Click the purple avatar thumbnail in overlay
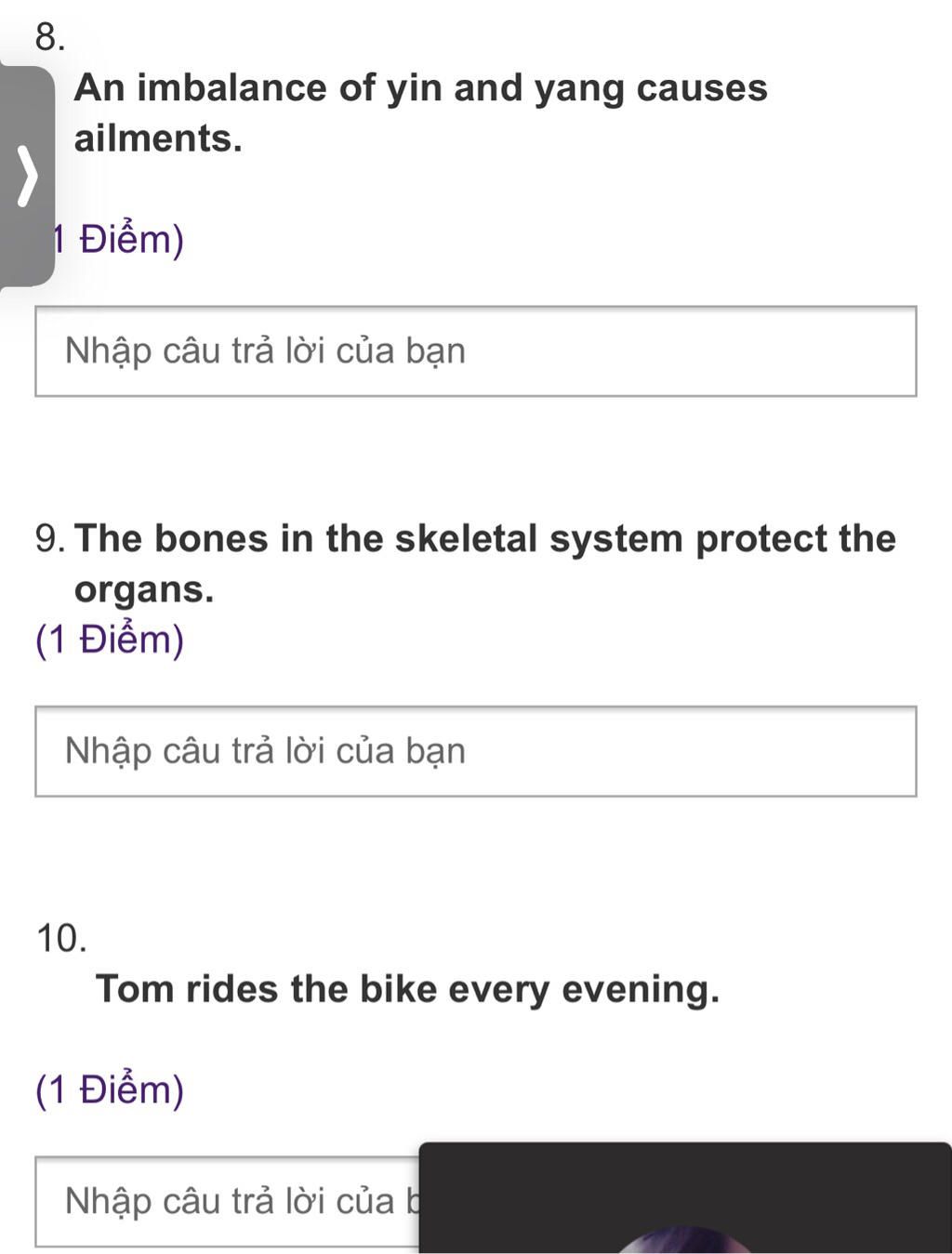The image size is (952, 1254). click(x=685, y=1241)
